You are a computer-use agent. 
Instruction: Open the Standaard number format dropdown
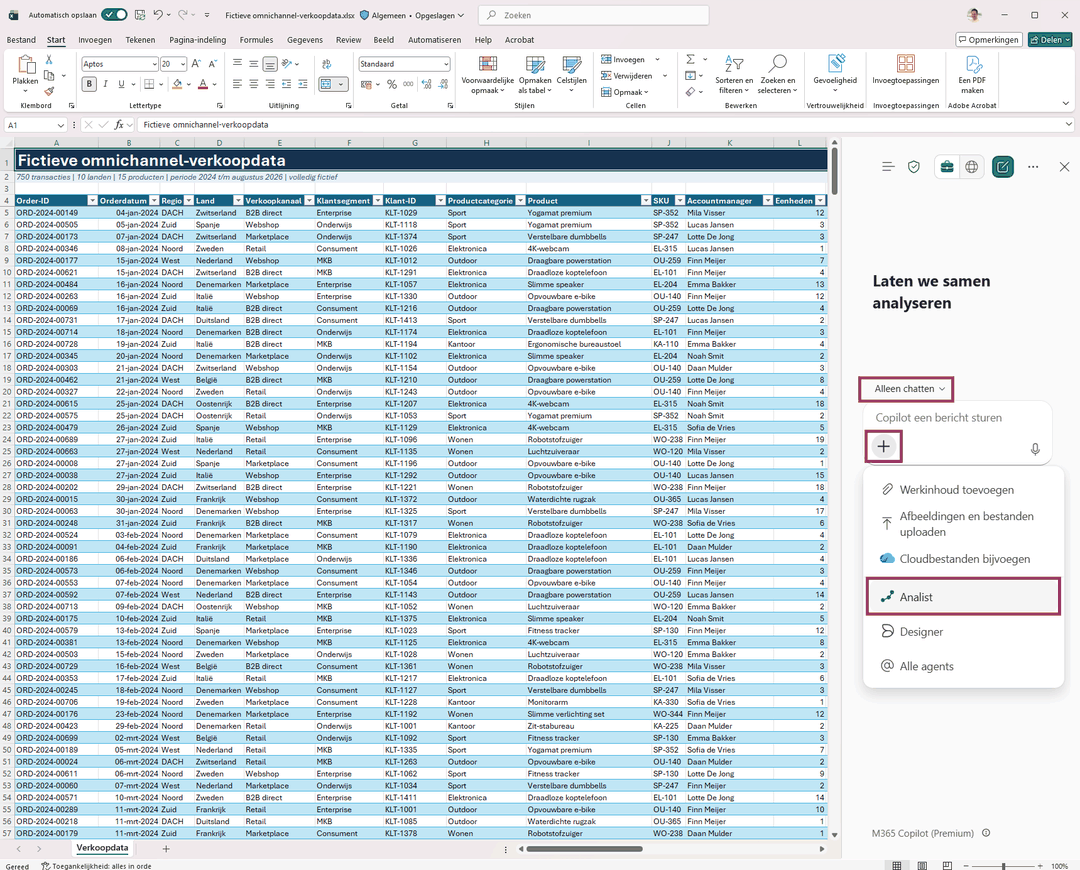click(446, 64)
